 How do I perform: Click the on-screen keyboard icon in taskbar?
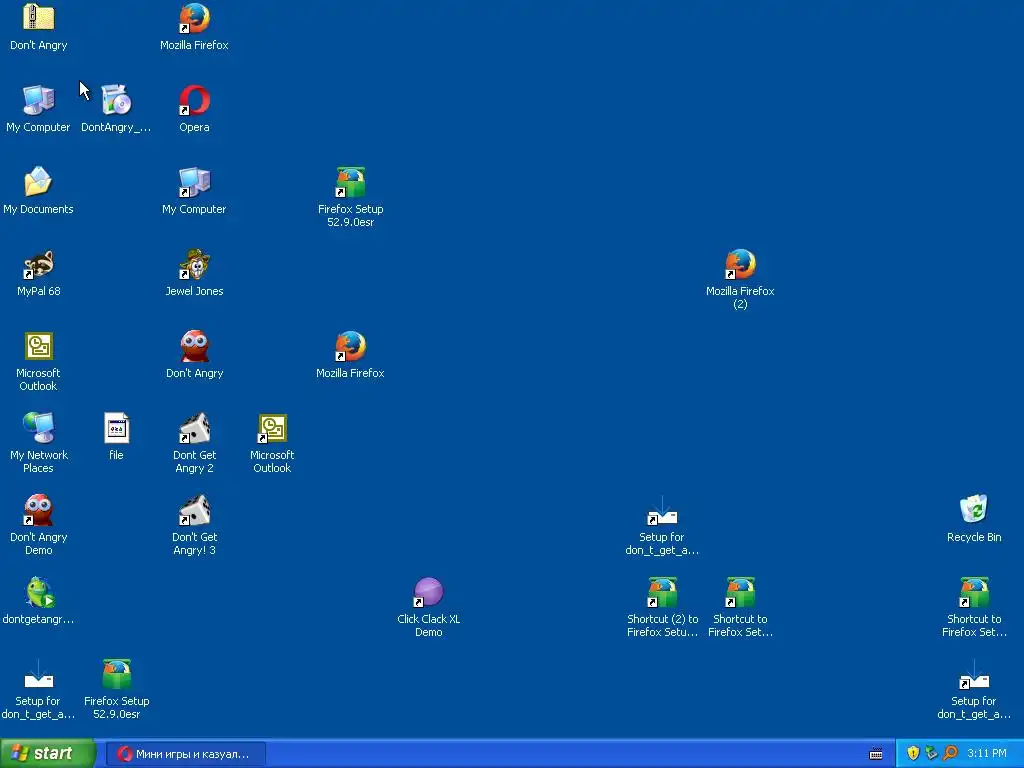coord(876,754)
